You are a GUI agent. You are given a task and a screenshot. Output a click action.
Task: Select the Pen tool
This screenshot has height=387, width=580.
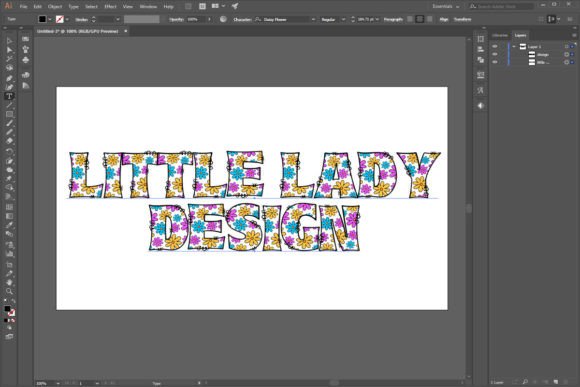(9, 78)
